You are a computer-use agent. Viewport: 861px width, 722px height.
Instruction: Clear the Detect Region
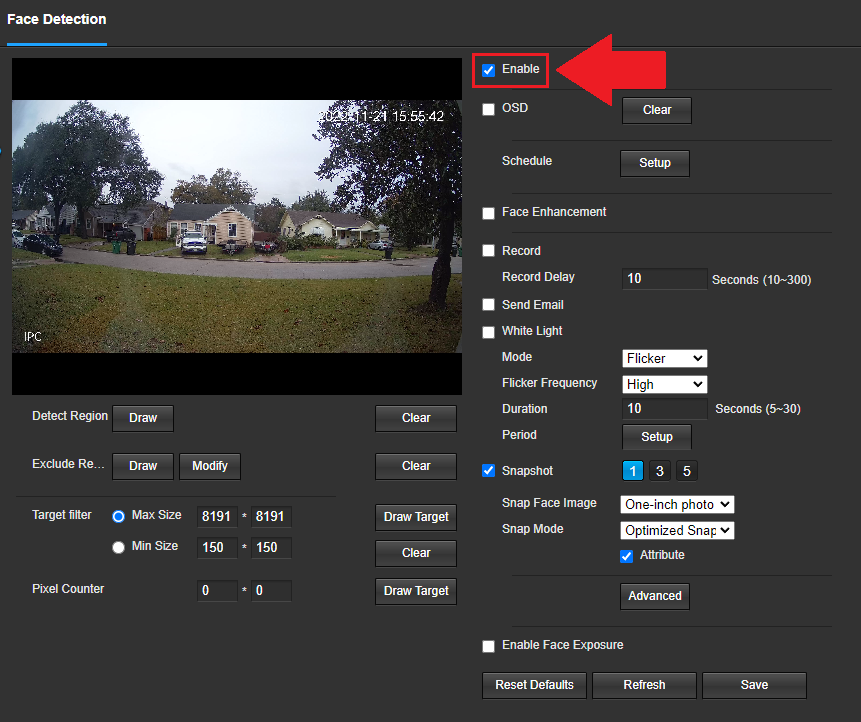[x=416, y=418]
